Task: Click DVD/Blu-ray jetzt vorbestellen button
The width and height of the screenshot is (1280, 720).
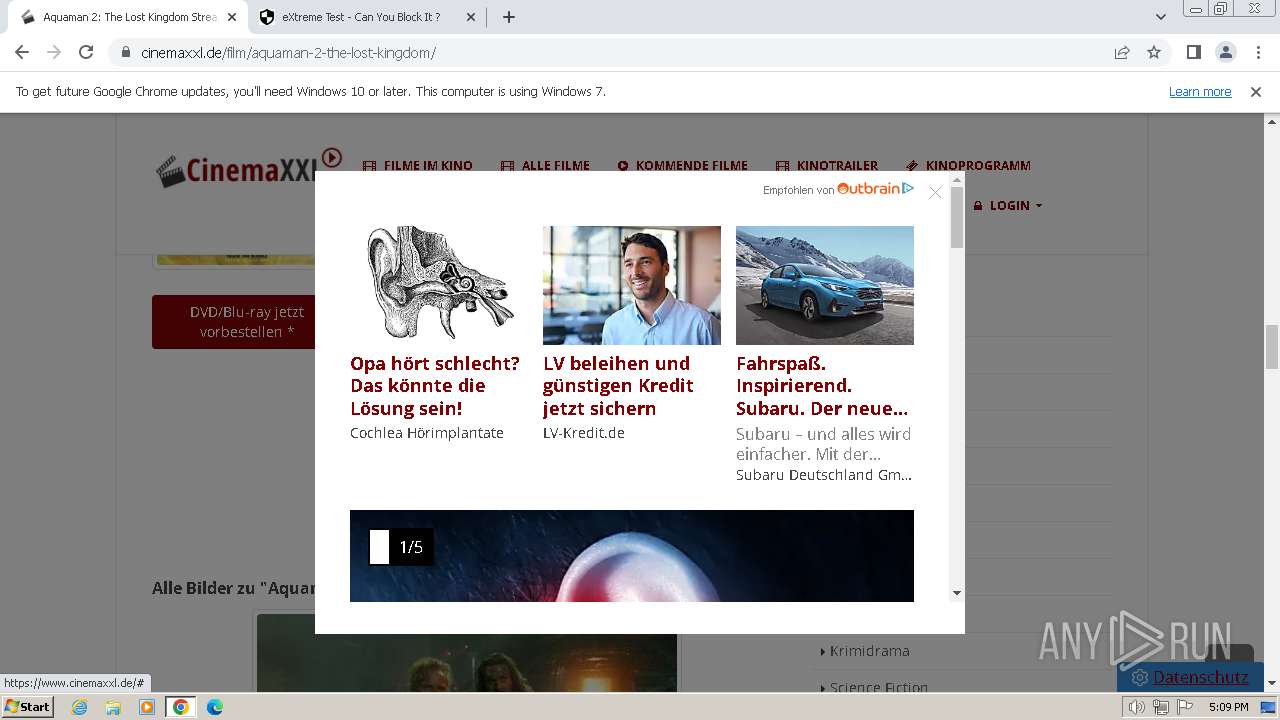Action: pyautogui.click(x=234, y=322)
